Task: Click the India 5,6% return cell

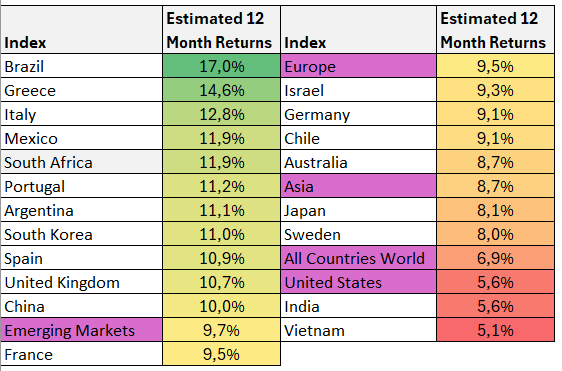Action: tap(495, 306)
